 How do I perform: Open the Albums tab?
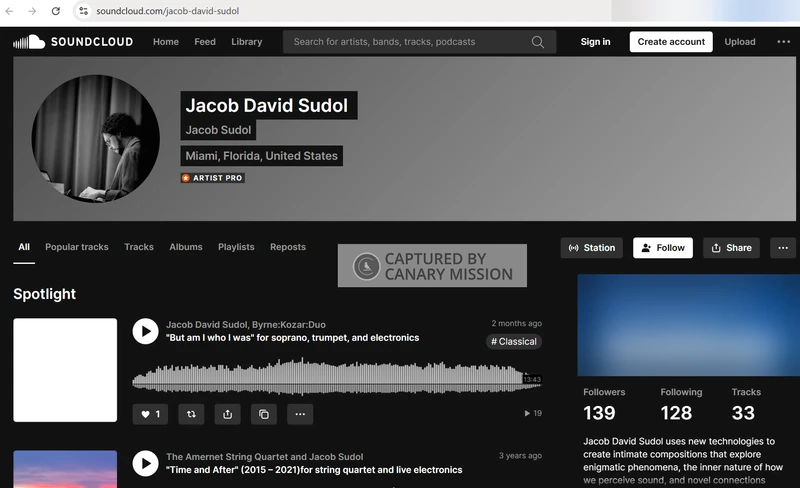point(186,247)
